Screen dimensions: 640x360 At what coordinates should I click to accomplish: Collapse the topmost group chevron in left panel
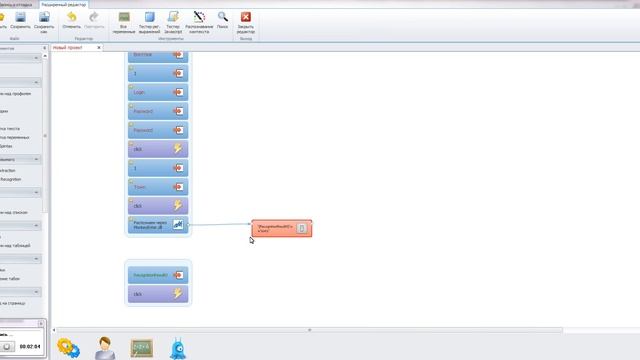36,58
